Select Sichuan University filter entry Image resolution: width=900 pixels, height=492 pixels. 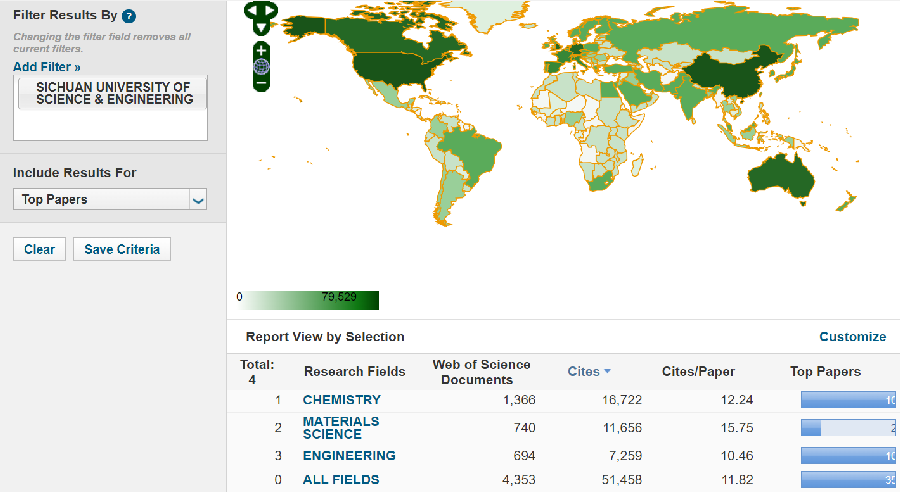(114, 94)
